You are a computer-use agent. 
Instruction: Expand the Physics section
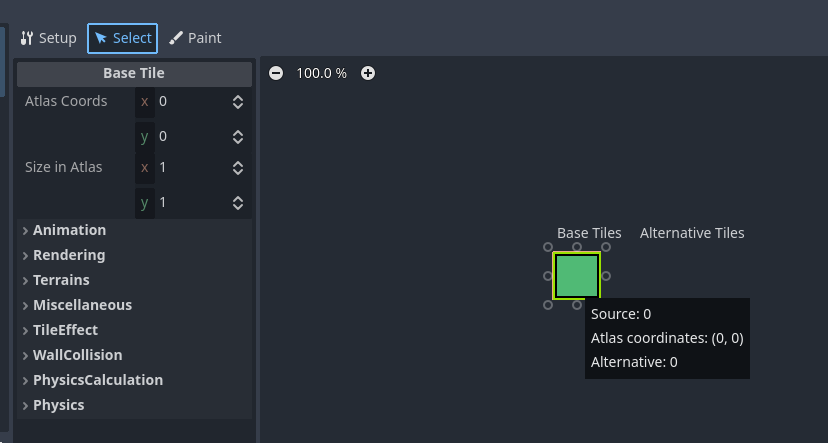pos(58,405)
